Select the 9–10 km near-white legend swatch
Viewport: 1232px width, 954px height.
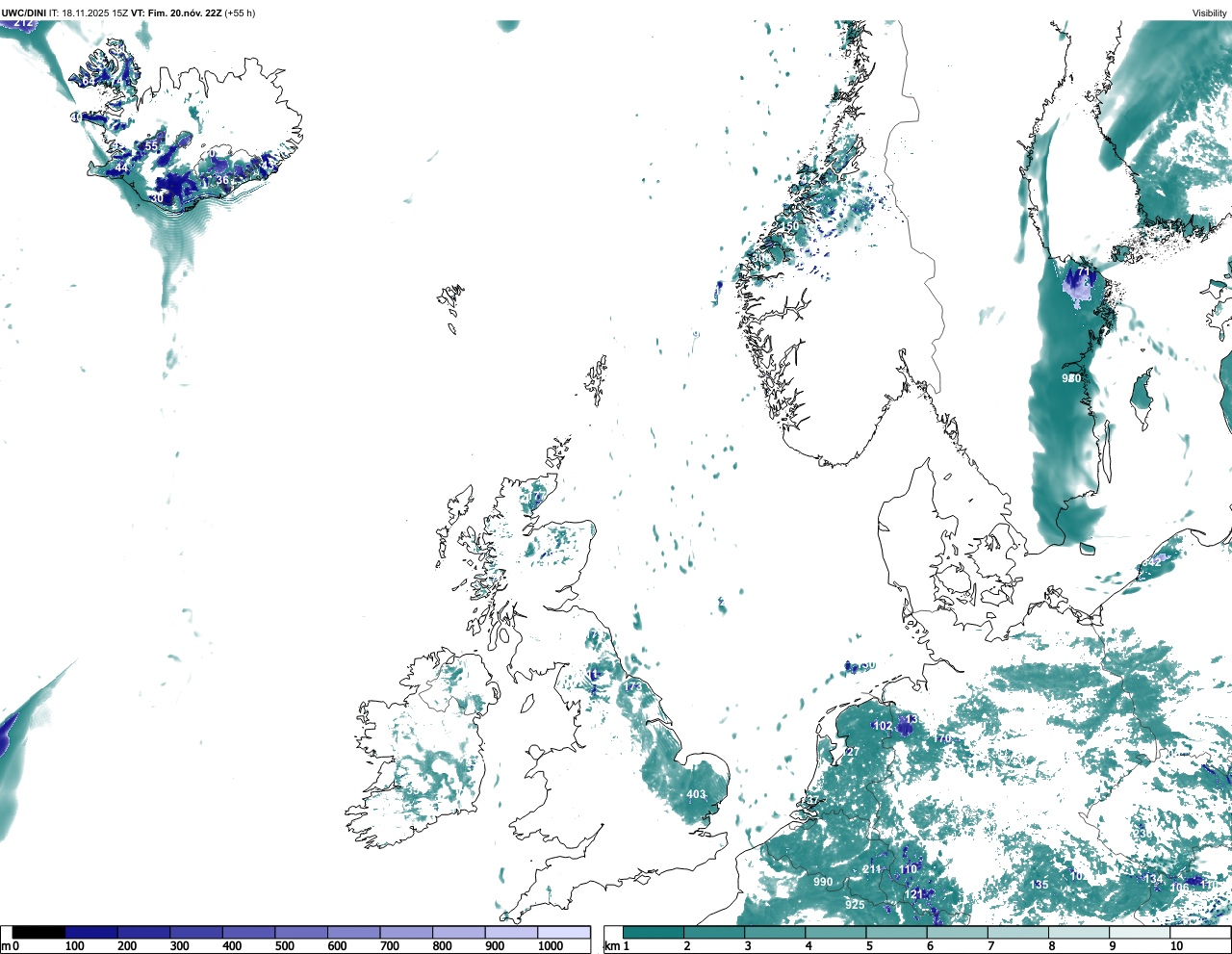click(x=1139, y=933)
